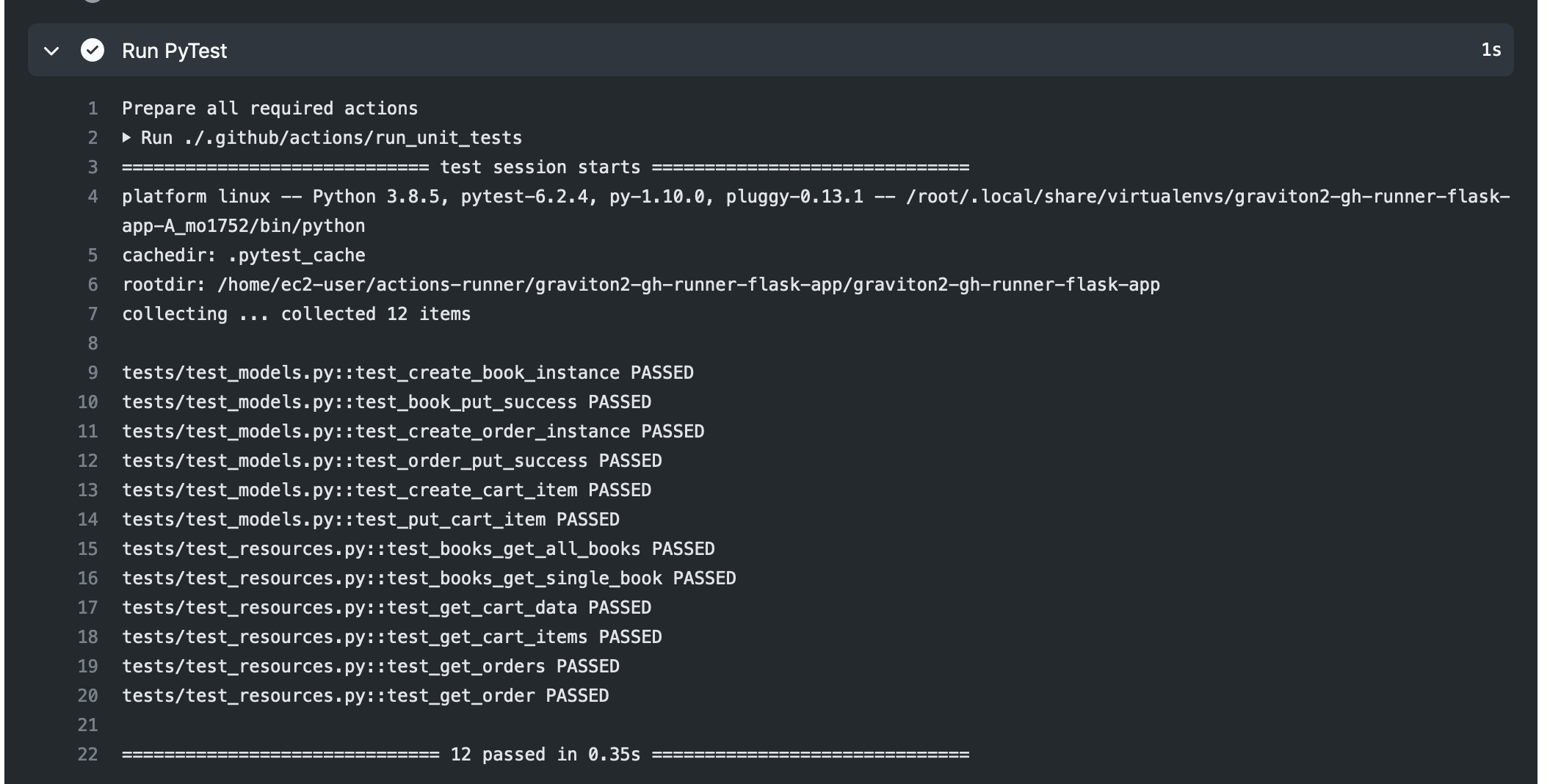Select line number 12 for test_order_put_success

(x=88, y=461)
